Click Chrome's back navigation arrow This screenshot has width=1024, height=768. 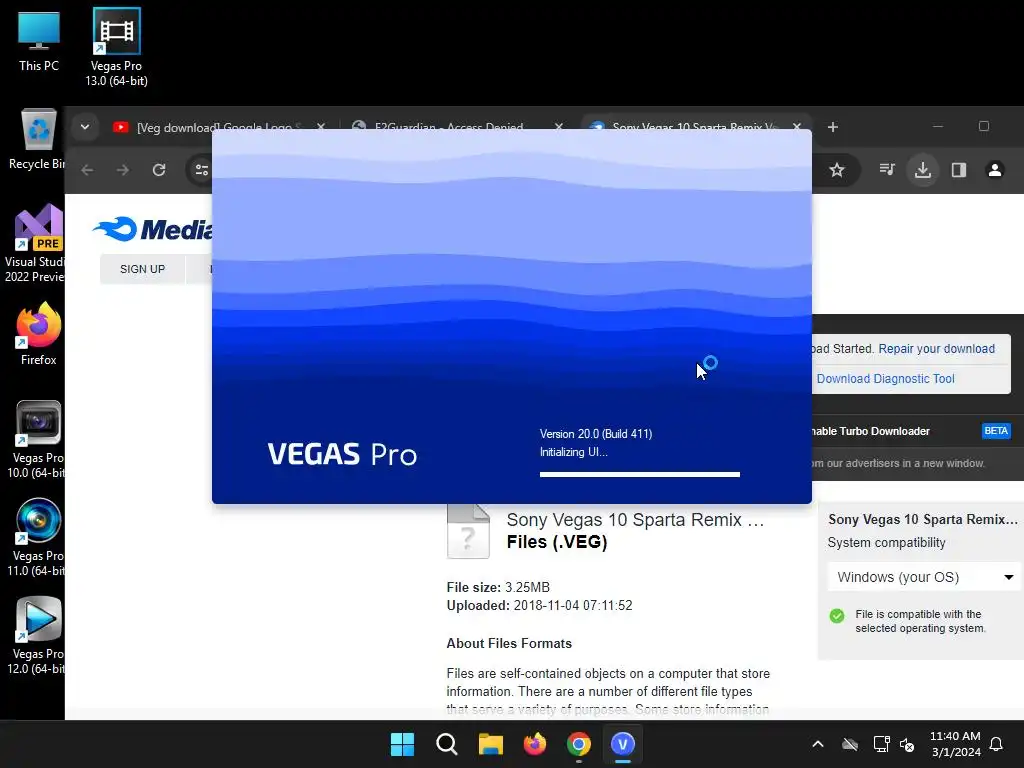point(87,170)
